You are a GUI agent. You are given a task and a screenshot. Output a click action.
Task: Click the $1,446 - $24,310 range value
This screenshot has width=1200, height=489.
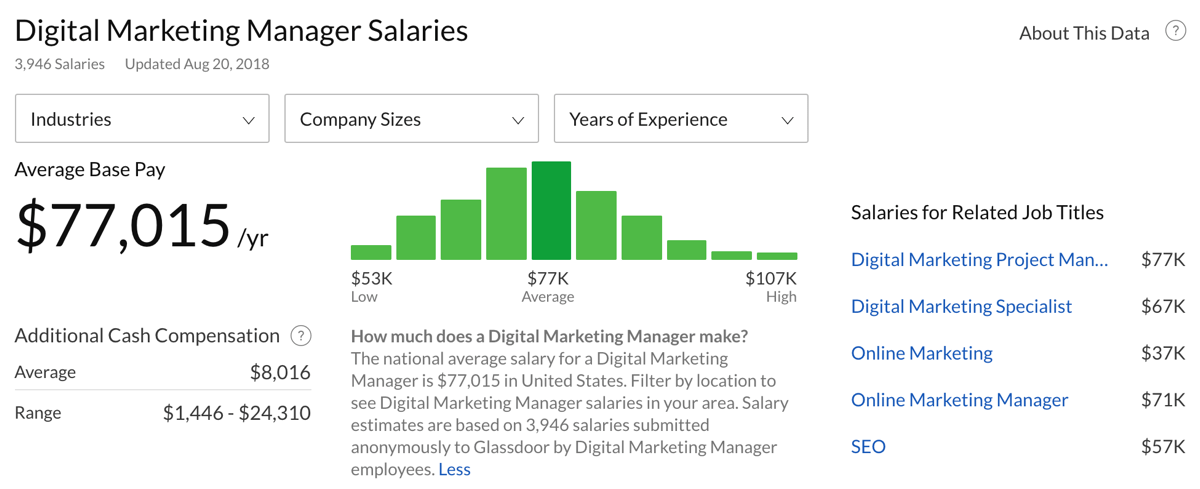pyautogui.click(x=236, y=413)
